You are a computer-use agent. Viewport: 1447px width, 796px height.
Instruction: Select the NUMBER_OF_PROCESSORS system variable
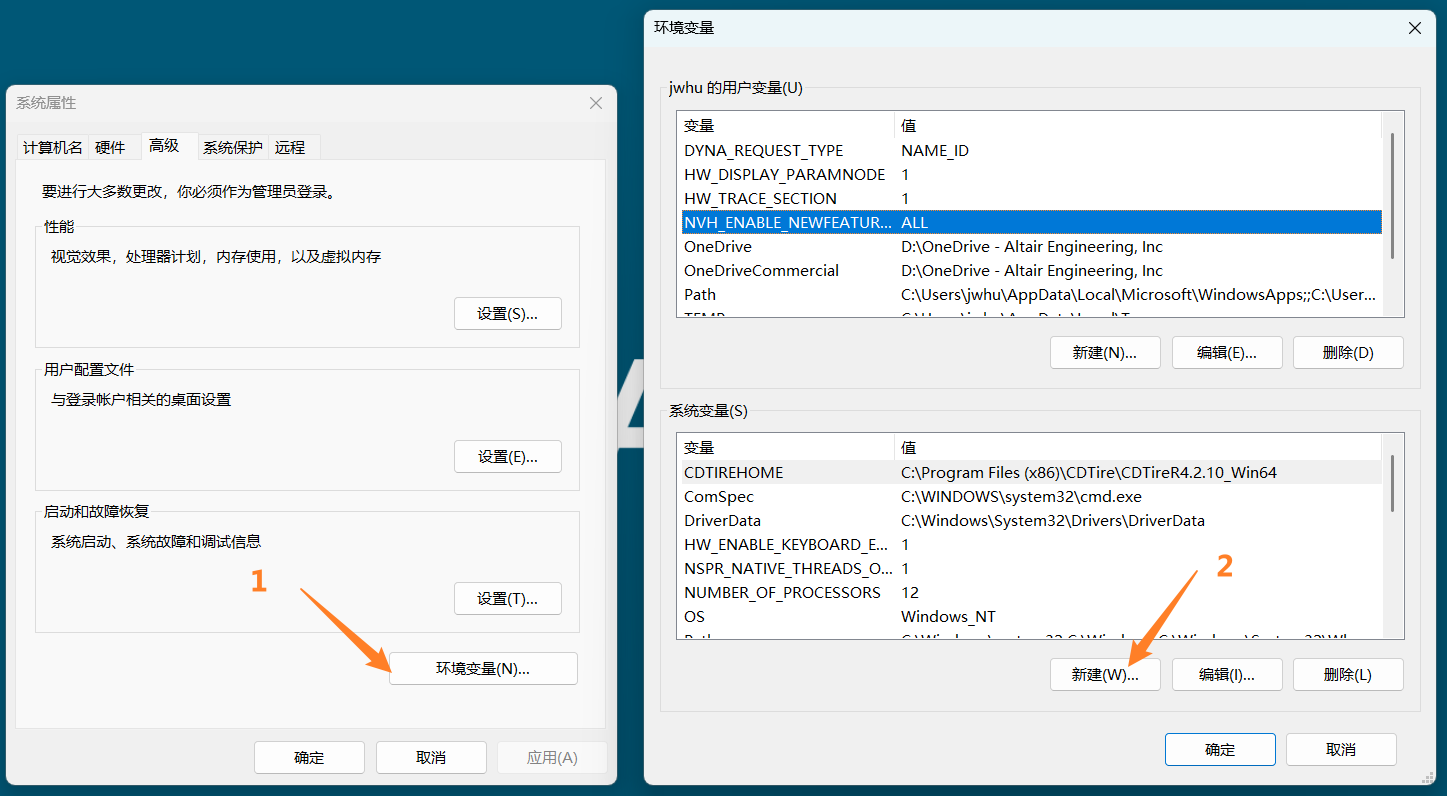click(x=782, y=593)
